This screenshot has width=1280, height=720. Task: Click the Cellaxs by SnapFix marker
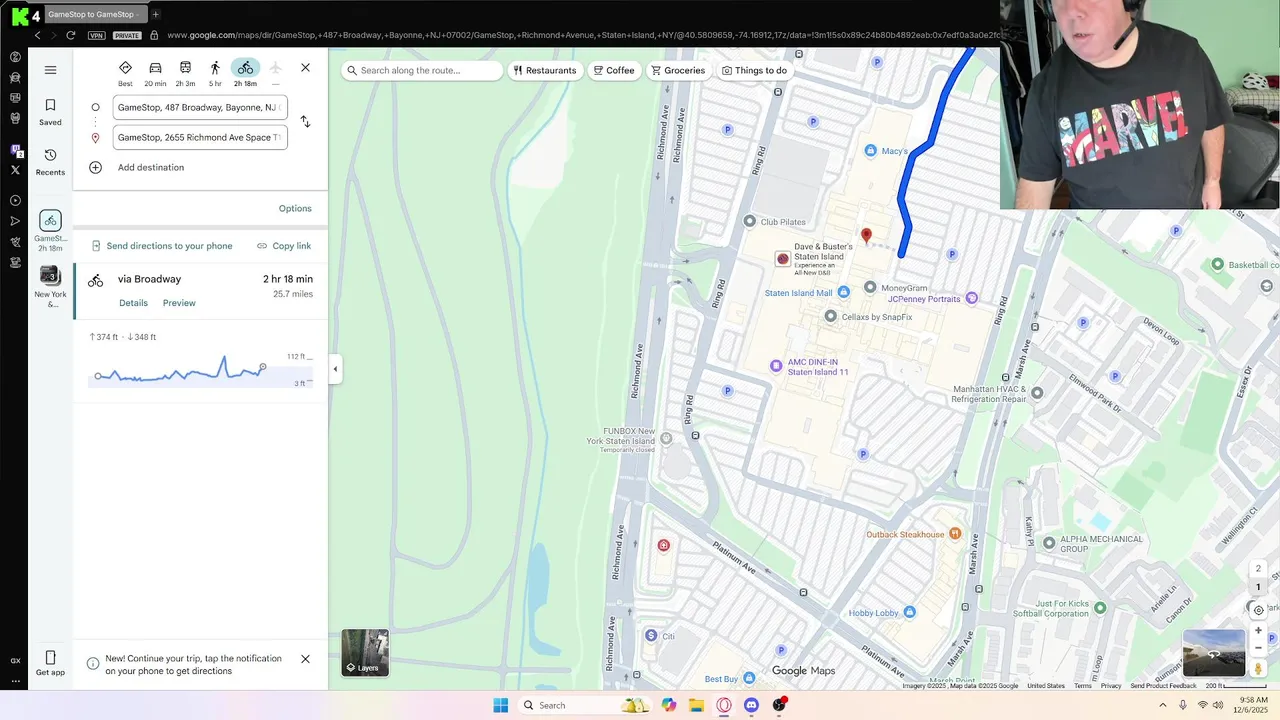pyautogui.click(x=830, y=316)
